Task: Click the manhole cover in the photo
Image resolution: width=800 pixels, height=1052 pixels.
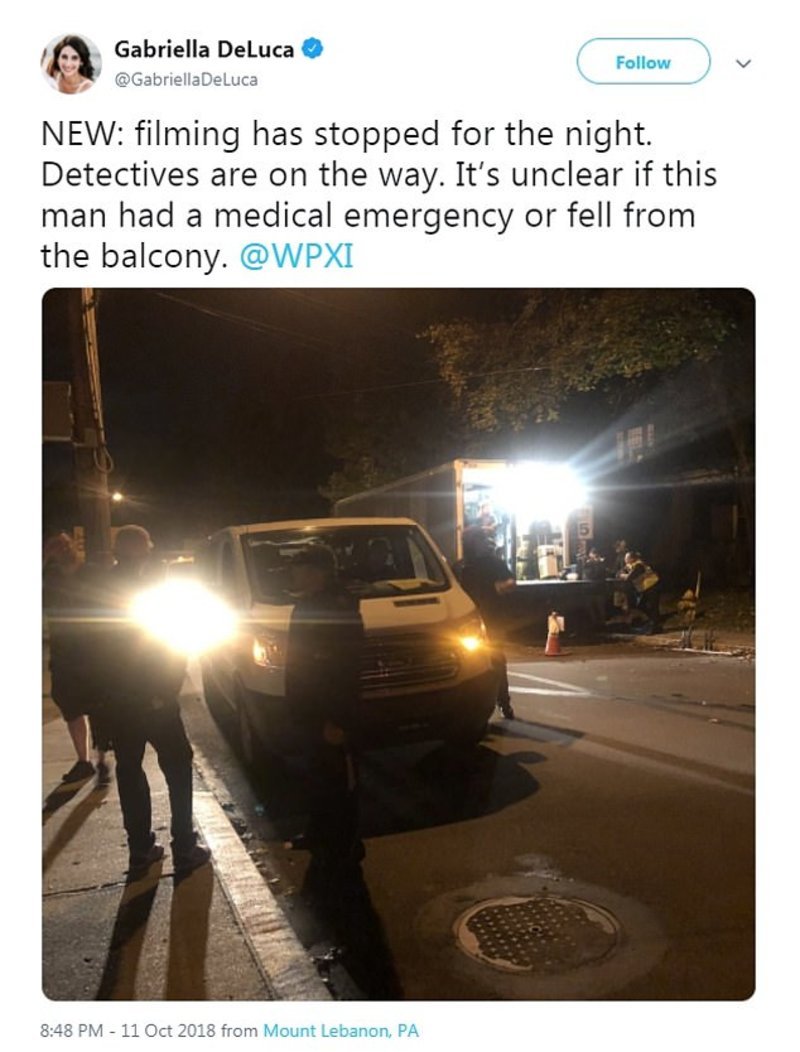Action: coord(536,933)
